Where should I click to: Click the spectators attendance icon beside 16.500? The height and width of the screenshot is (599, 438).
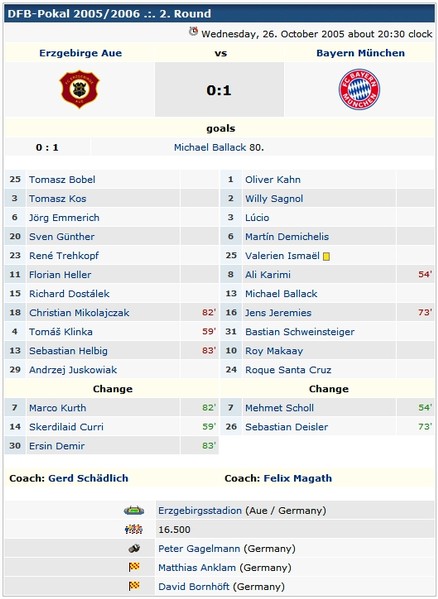click(134, 529)
